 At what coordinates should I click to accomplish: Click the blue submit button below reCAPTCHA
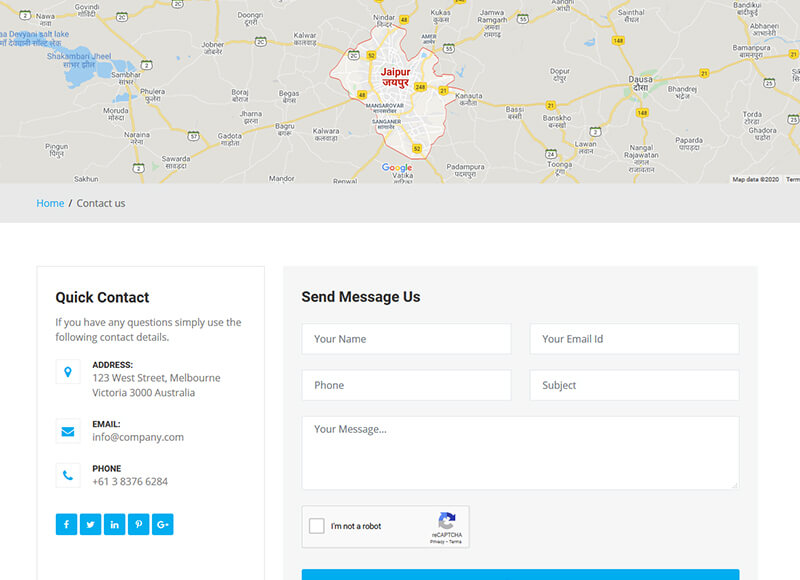pos(520,575)
